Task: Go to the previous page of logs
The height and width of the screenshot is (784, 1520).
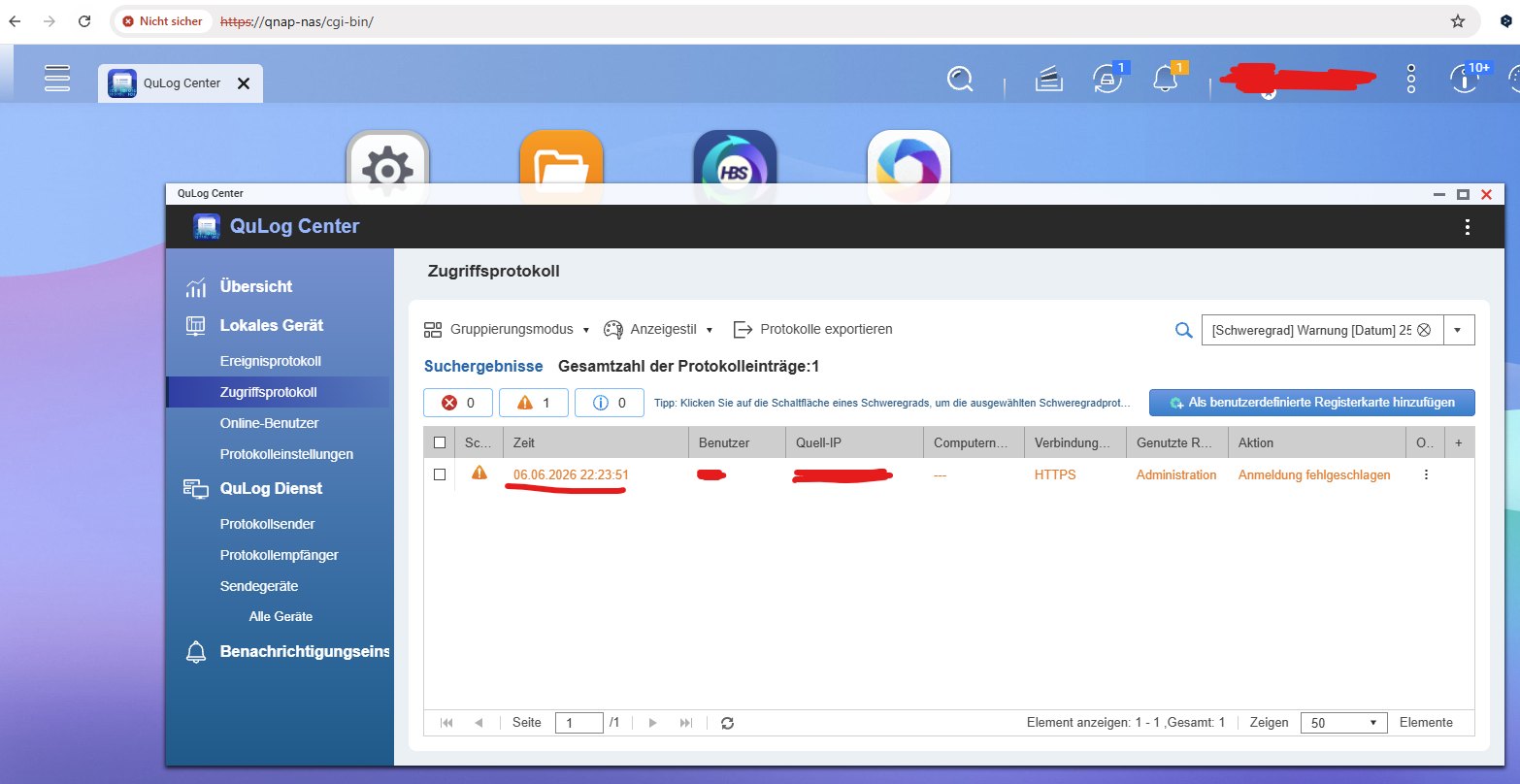Action: pos(479,723)
